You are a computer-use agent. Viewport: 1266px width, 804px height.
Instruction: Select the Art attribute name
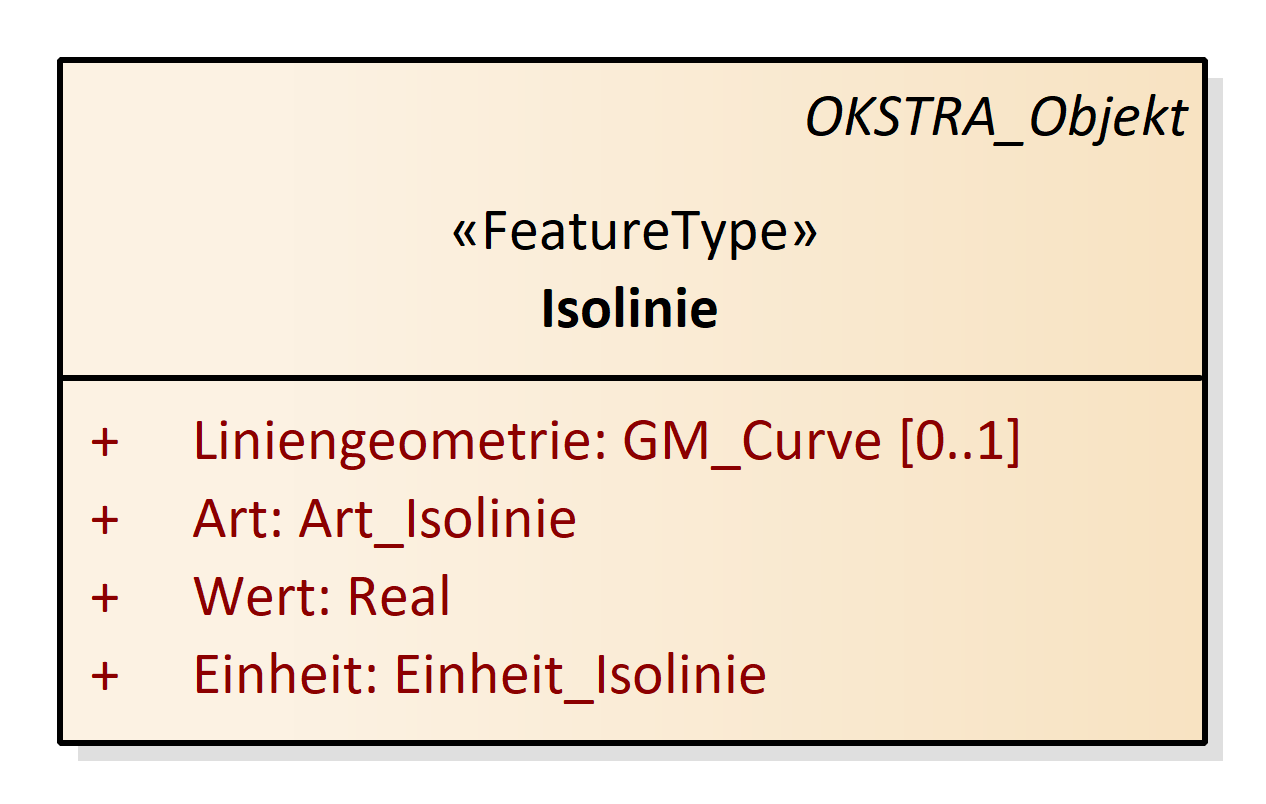tap(234, 519)
